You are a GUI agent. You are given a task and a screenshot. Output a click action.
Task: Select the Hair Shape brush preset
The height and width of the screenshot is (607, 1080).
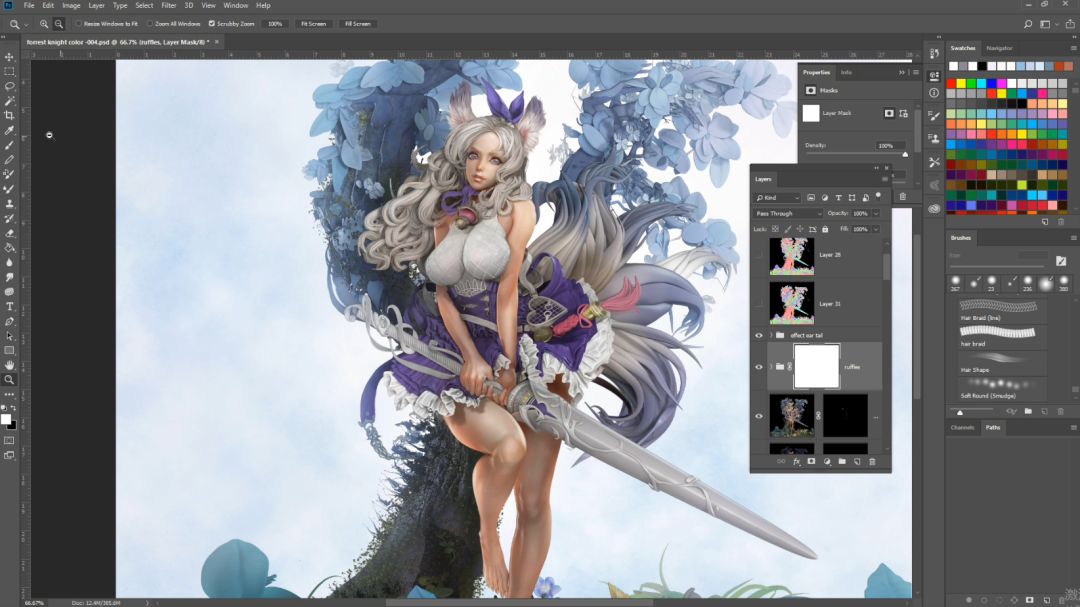1002,362
